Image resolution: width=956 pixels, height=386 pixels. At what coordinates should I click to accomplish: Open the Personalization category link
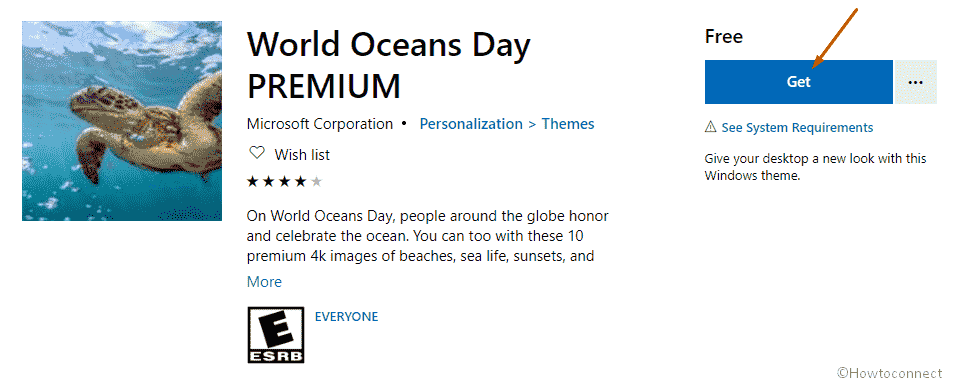(x=471, y=124)
